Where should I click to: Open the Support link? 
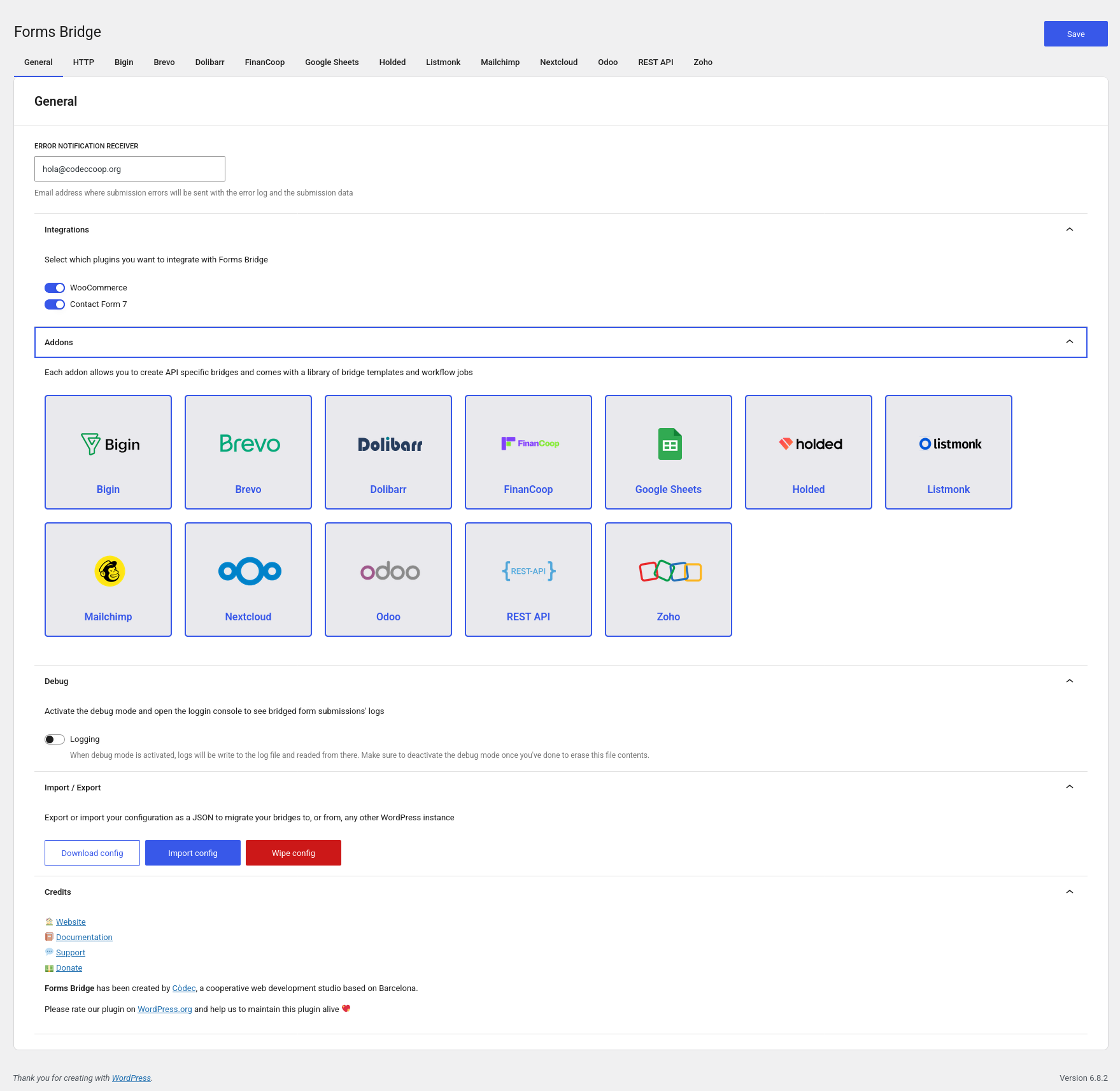point(71,952)
